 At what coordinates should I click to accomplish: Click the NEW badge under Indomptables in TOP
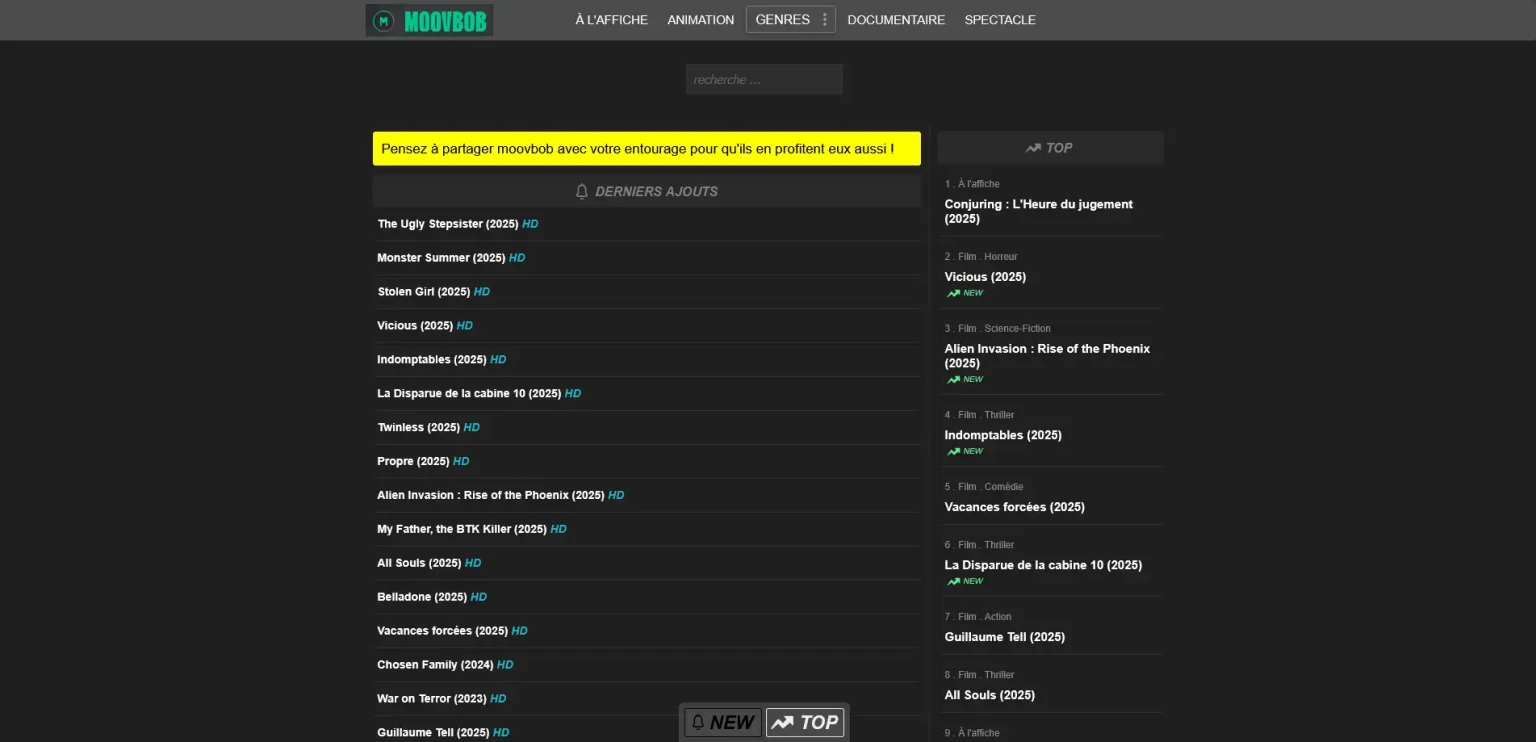[x=965, y=451]
